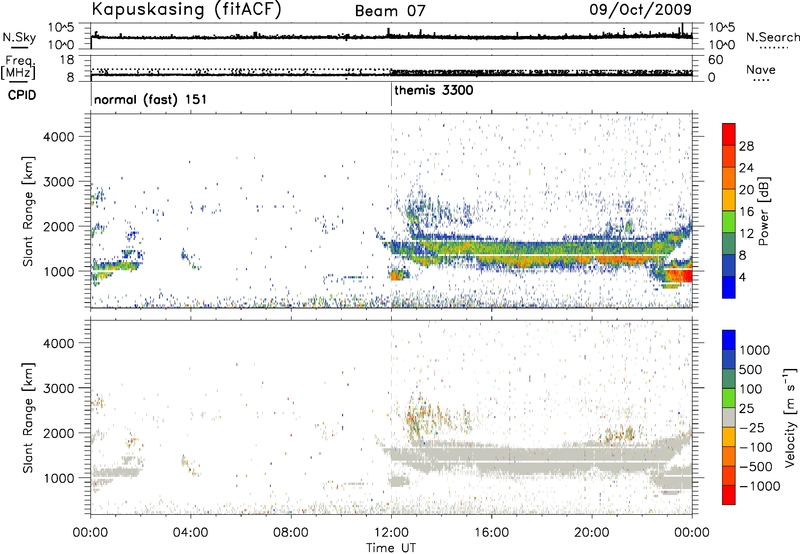This screenshot has width=800, height=554.
Task: Click the blue top of the velocity color bar
Action: click(x=729, y=340)
